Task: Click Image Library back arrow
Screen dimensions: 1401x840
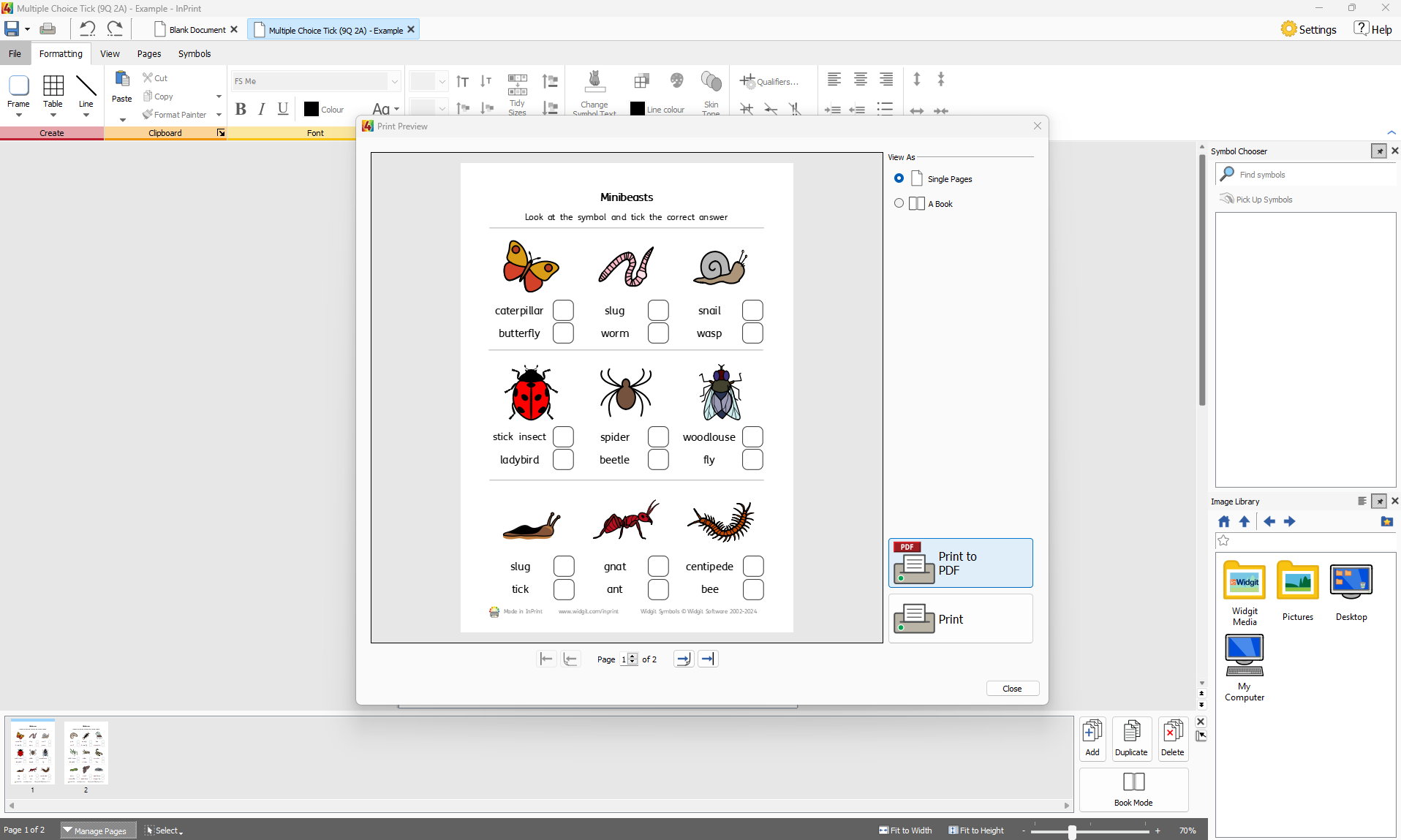Action: [1269, 521]
